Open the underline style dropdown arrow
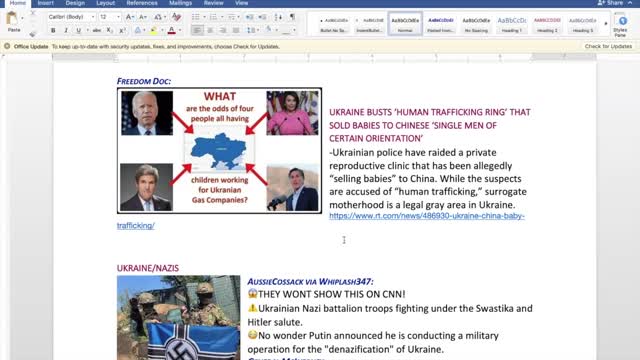Viewport: 640px width, 360px height. [87, 30]
